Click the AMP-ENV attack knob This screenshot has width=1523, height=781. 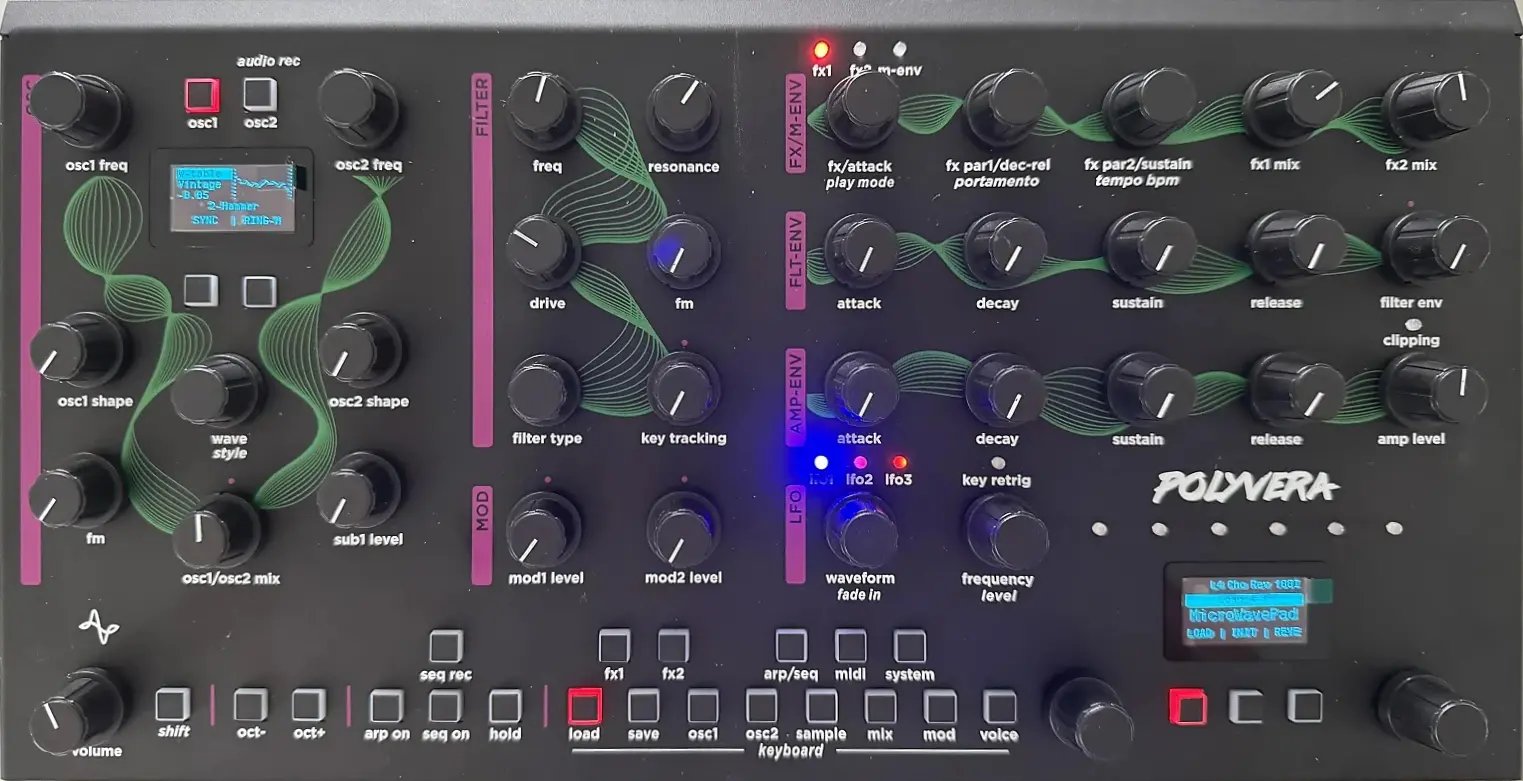(860, 390)
